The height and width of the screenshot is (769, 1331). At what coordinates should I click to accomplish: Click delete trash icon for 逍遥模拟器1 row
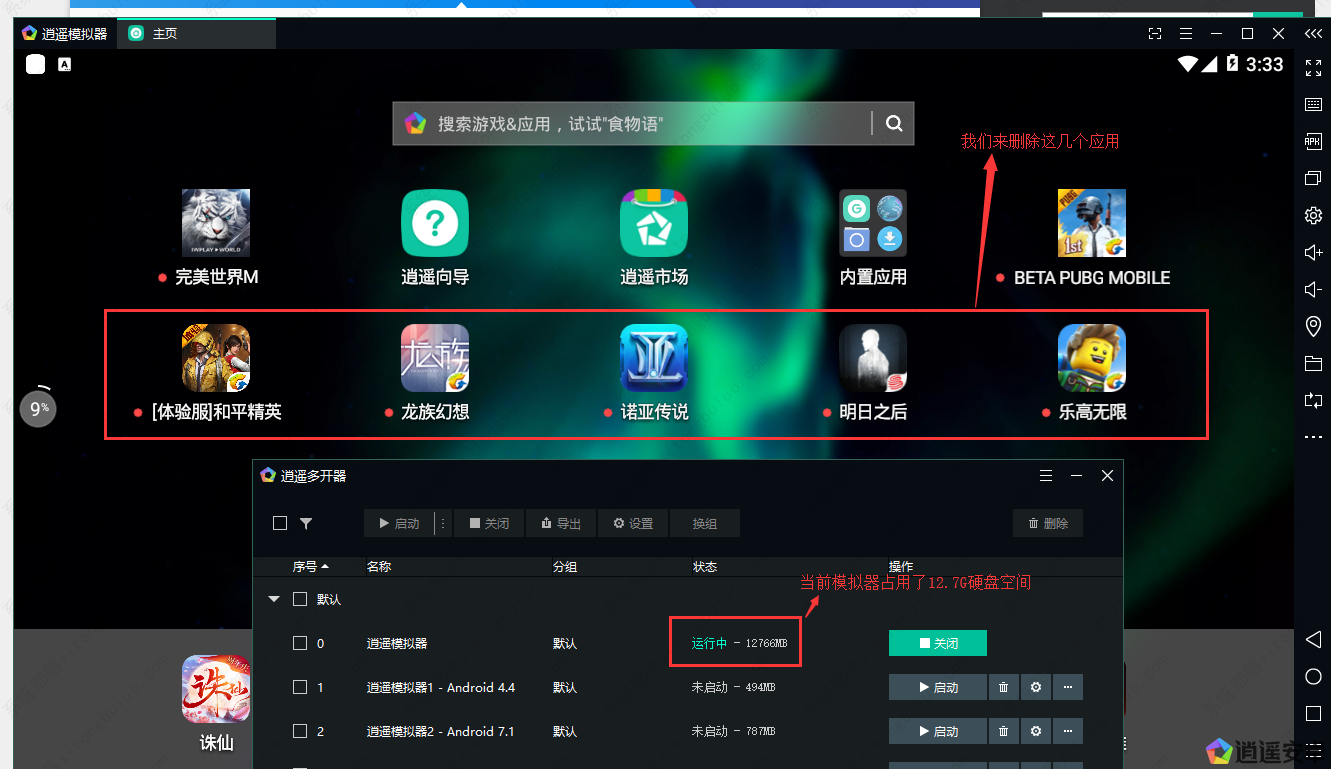tap(1003, 687)
